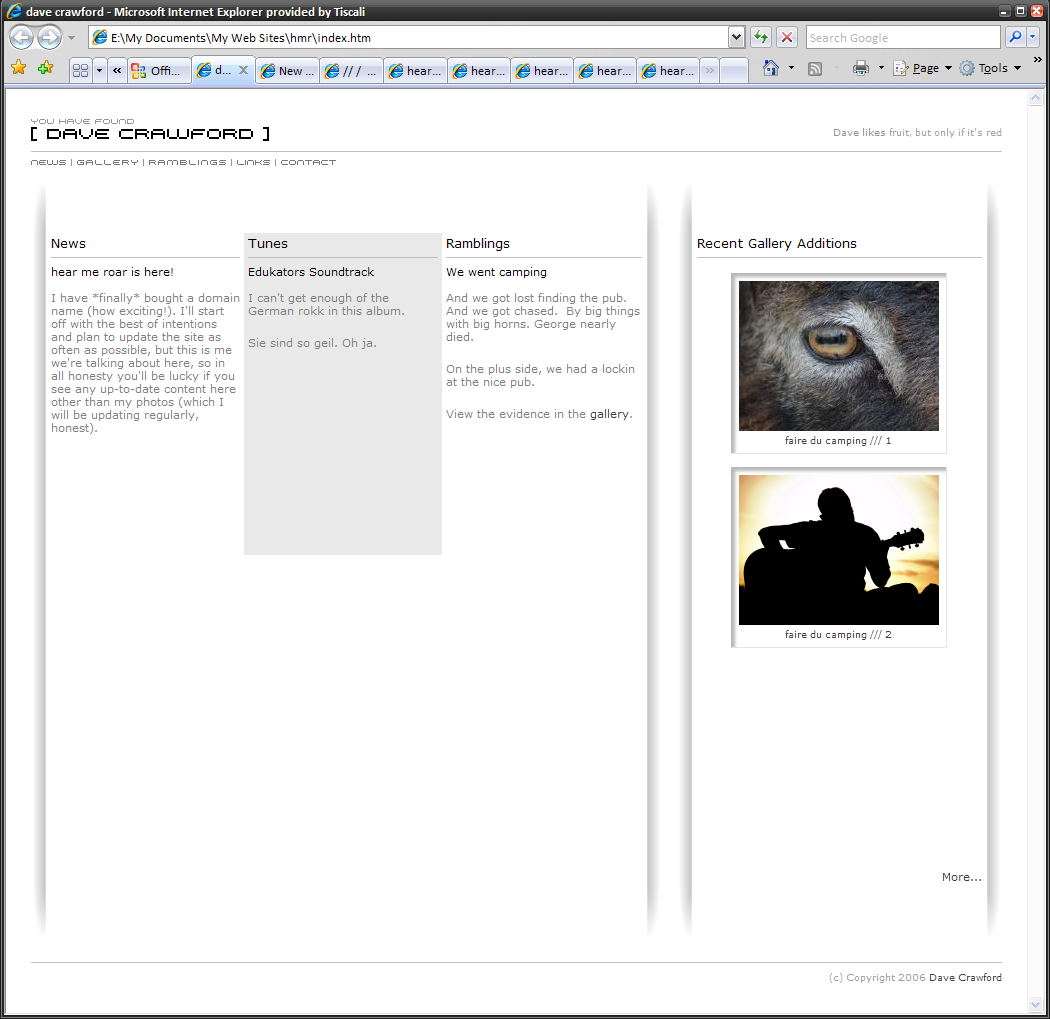
Task: Click the tab scroll-right chevron
Action: (710, 70)
